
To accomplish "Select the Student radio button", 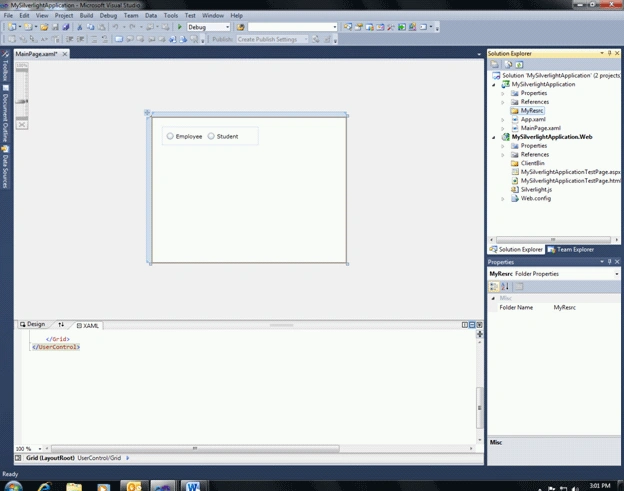I will pyautogui.click(x=211, y=136).
